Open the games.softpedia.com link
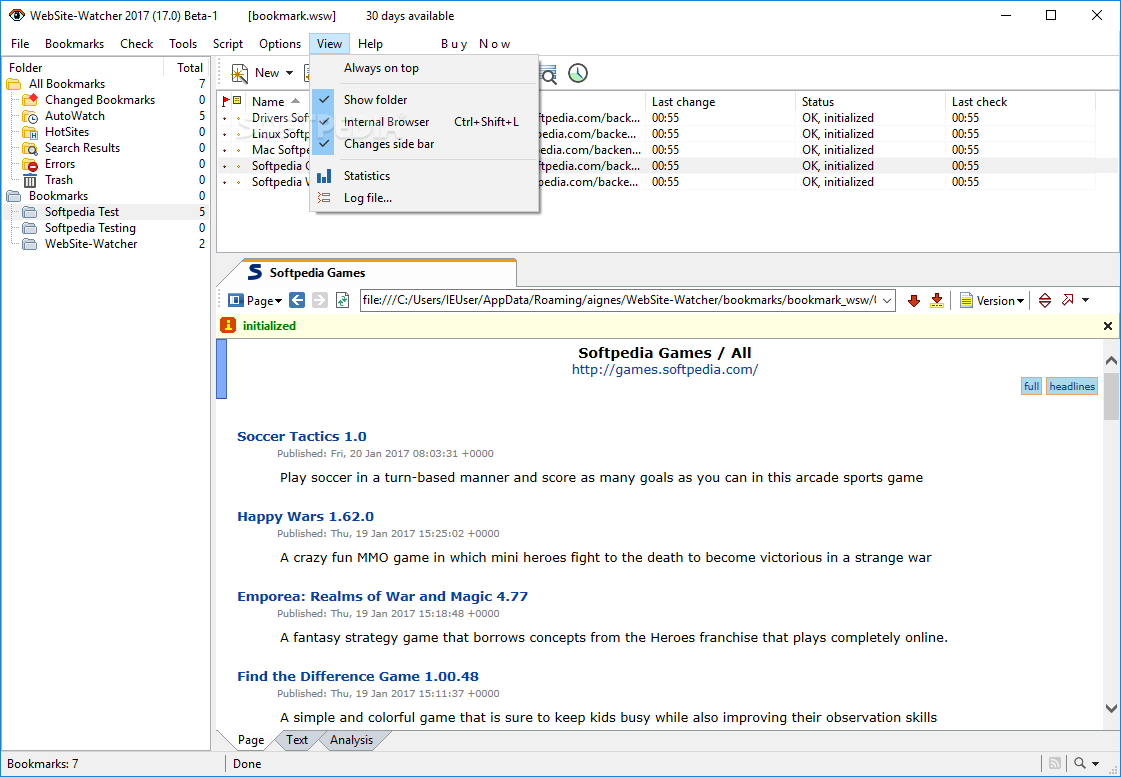The height and width of the screenshot is (777, 1121). pos(665,370)
